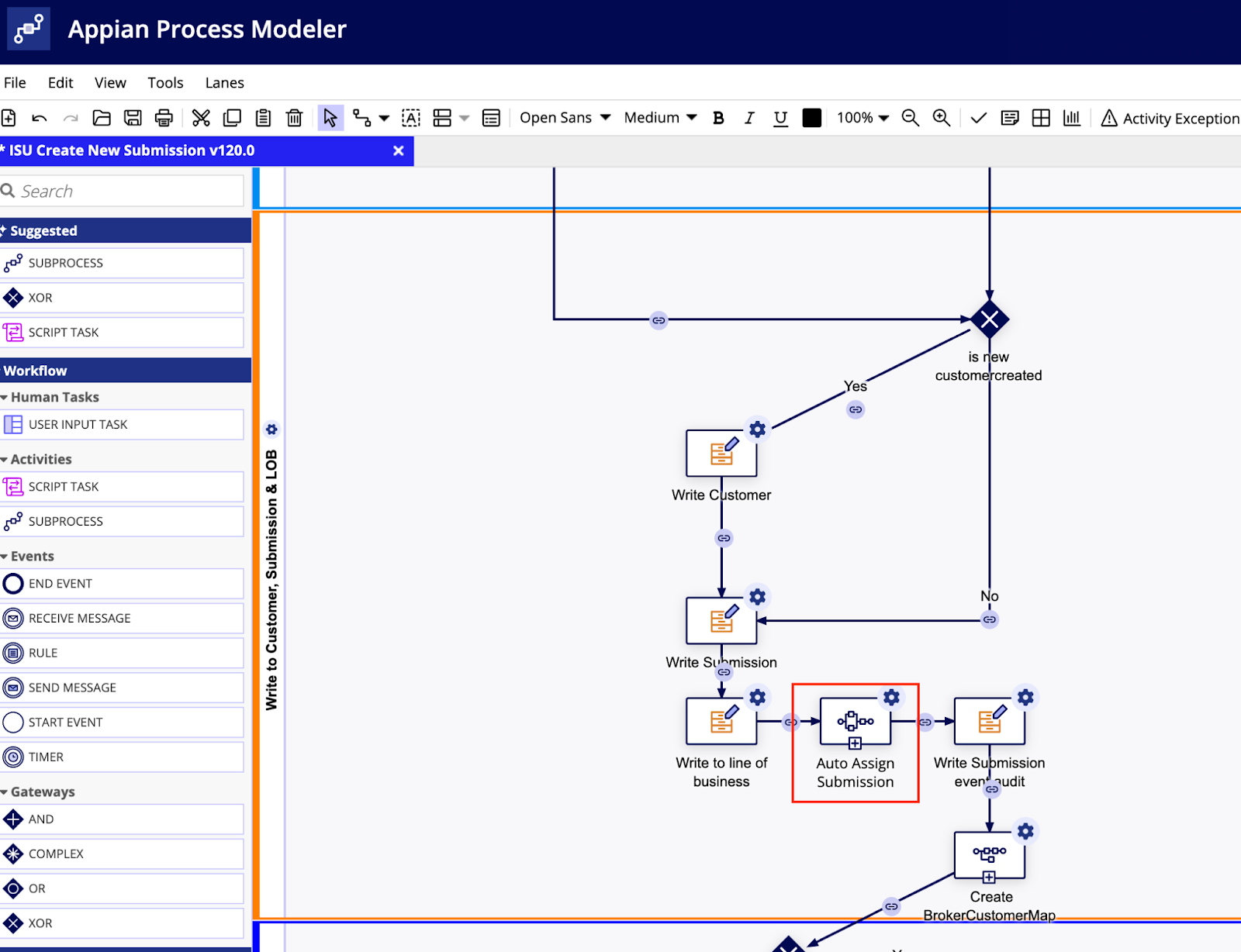Click the grid table toolbar icon
Image resolution: width=1241 pixels, height=952 pixels.
pyautogui.click(x=1041, y=118)
